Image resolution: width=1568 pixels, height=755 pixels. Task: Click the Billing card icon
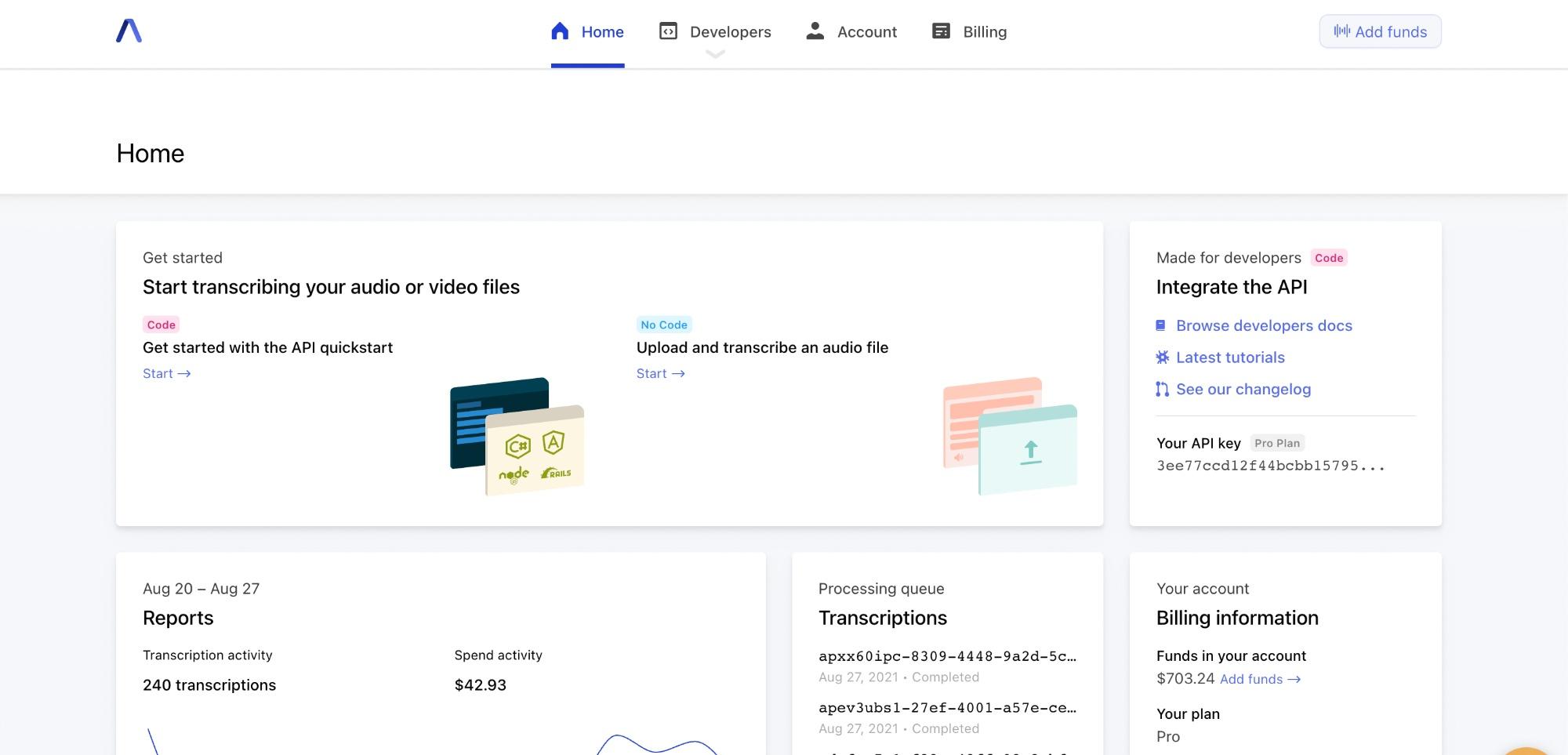941,31
